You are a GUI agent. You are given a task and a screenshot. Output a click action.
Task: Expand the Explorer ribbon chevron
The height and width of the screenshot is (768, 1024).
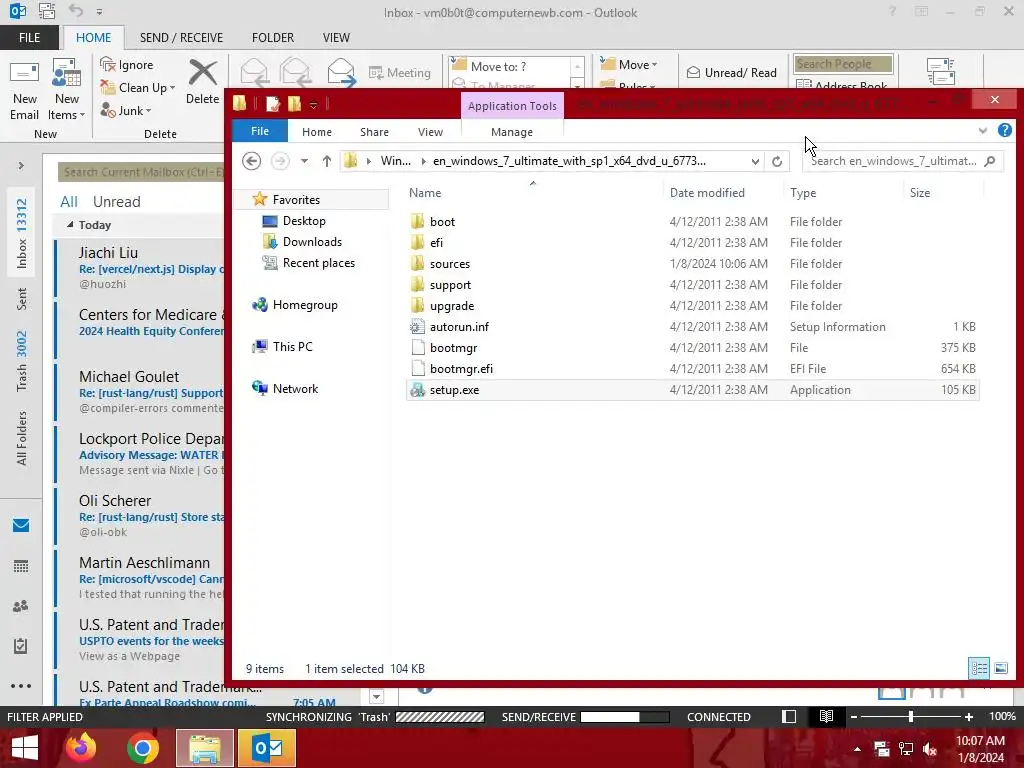983,131
